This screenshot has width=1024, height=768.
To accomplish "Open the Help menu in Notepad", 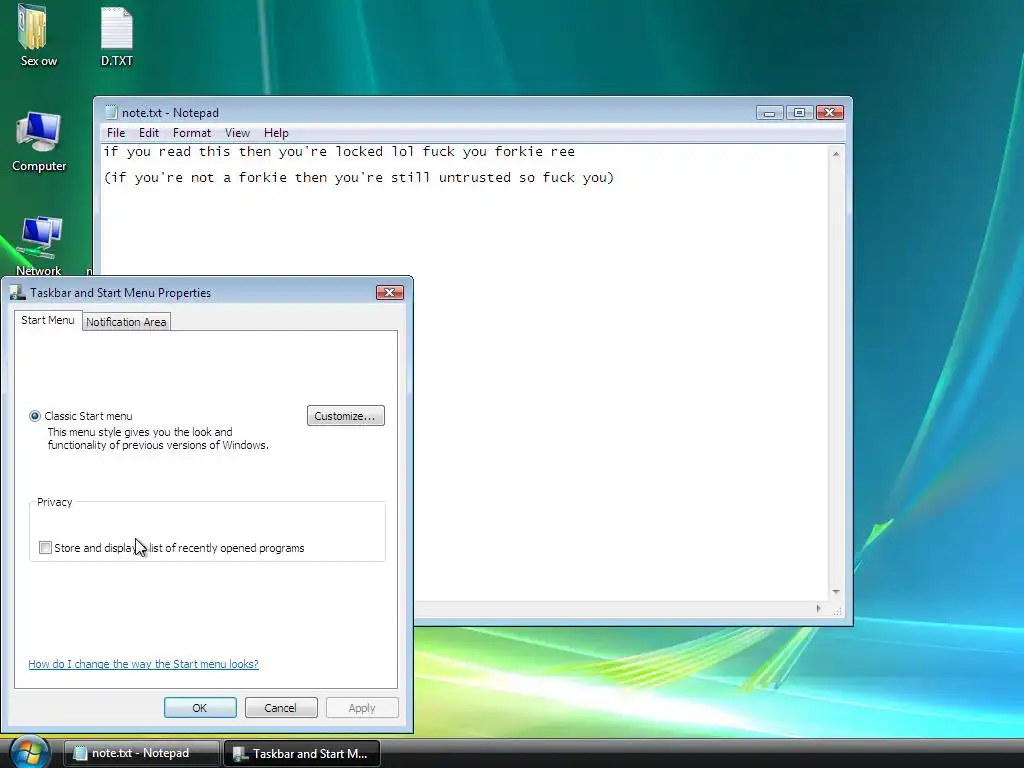I will point(276,133).
